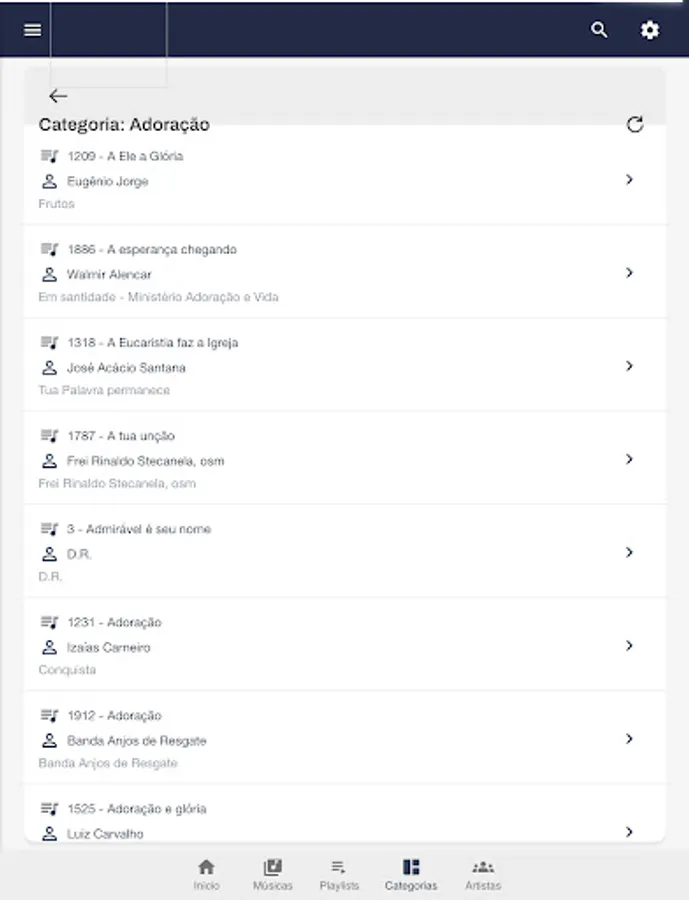Click the search magnifier icon

click(x=599, y=30)
